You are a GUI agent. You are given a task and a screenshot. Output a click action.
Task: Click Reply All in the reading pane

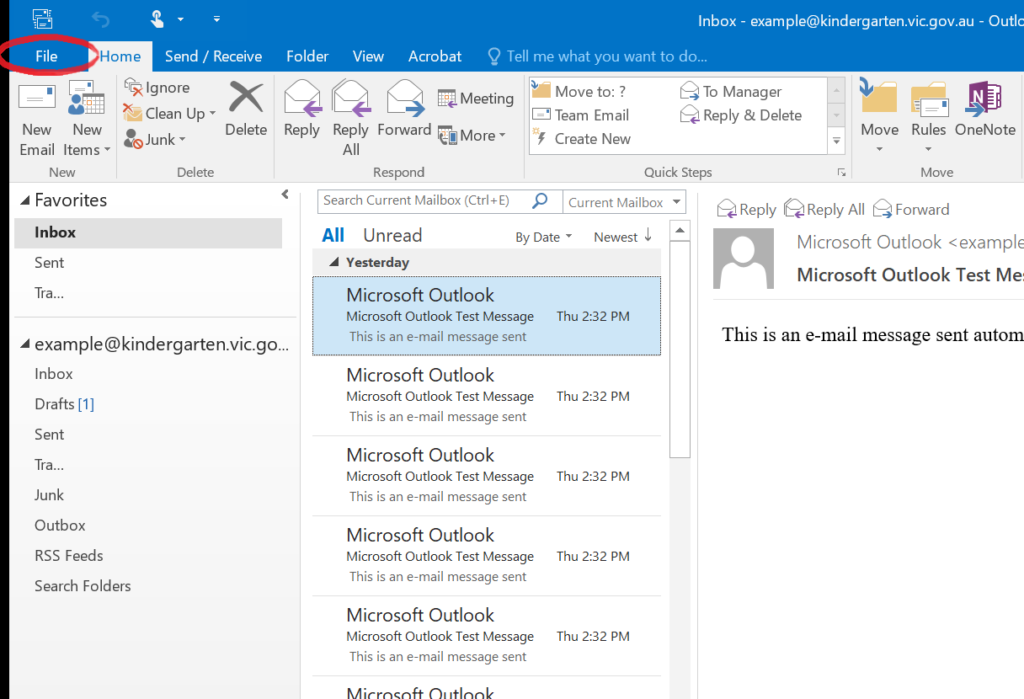coord(824,209)
